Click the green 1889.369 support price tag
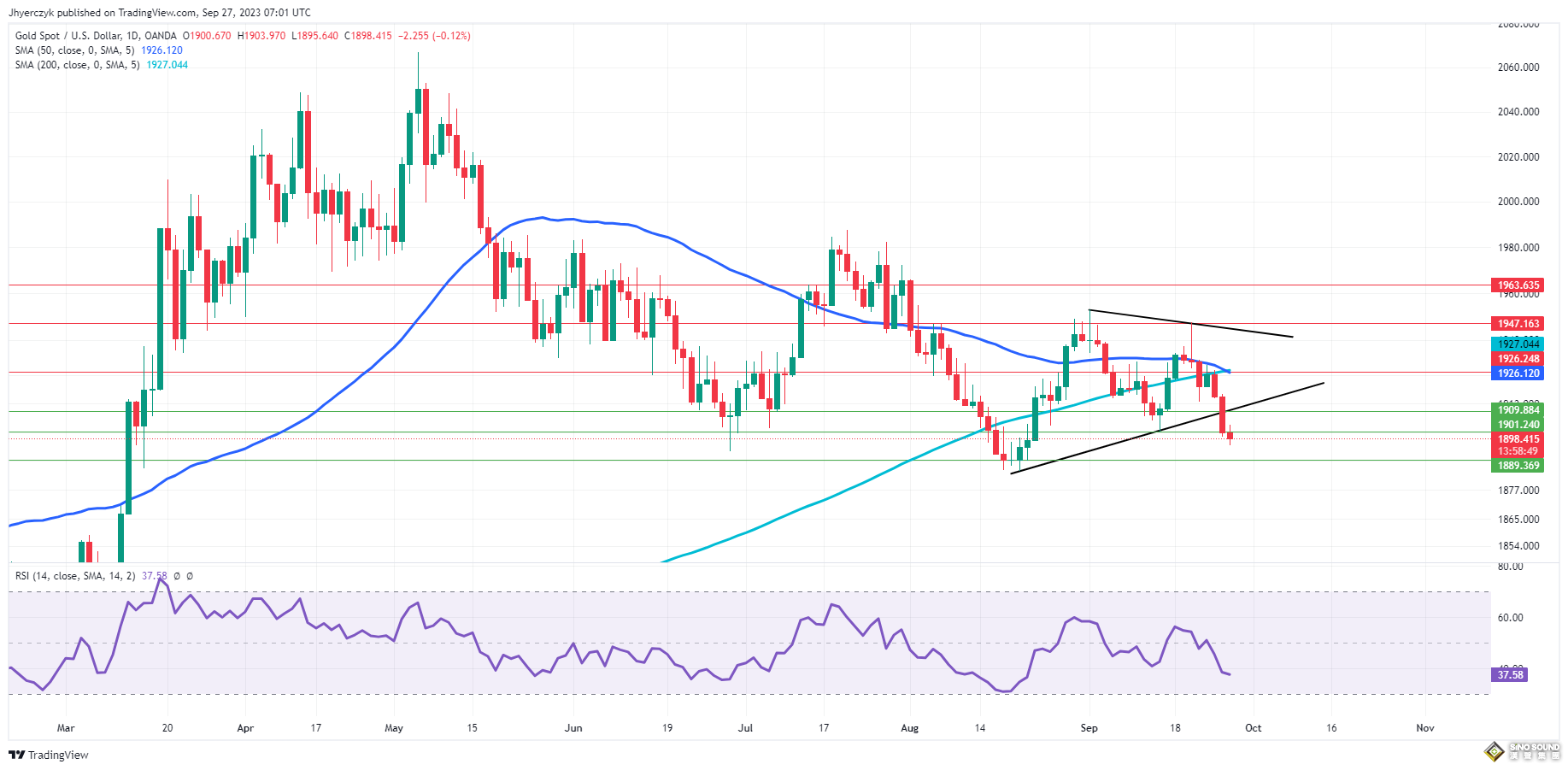 [1518, 466]
